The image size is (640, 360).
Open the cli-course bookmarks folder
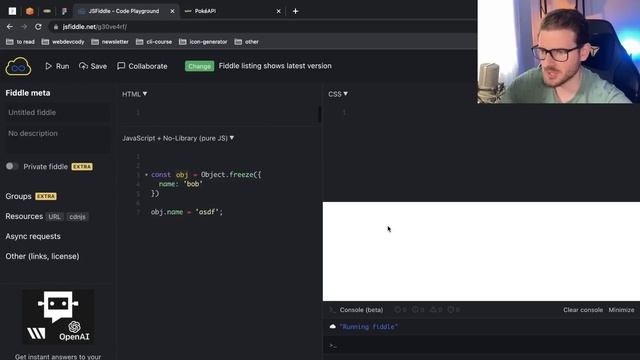(x=154, y=42)
